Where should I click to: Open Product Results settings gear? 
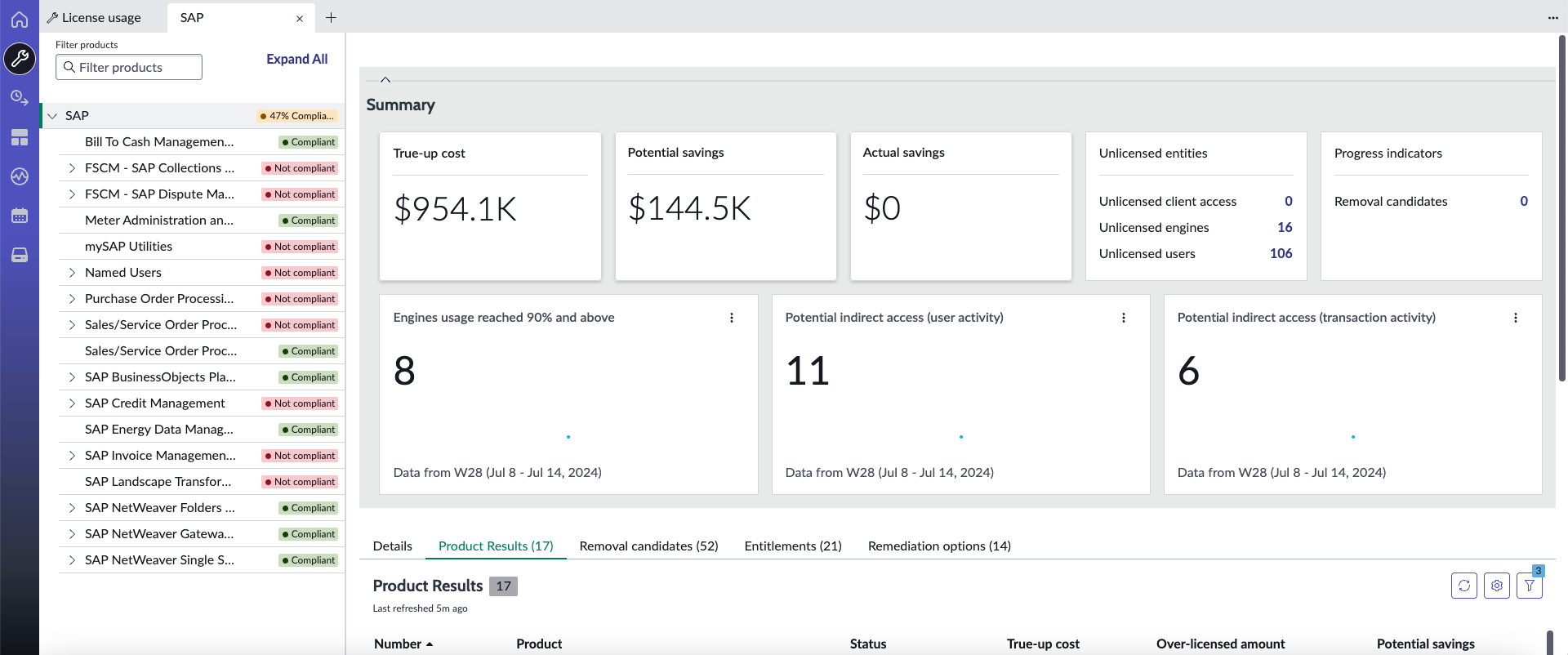click(x=1497, y=586)
